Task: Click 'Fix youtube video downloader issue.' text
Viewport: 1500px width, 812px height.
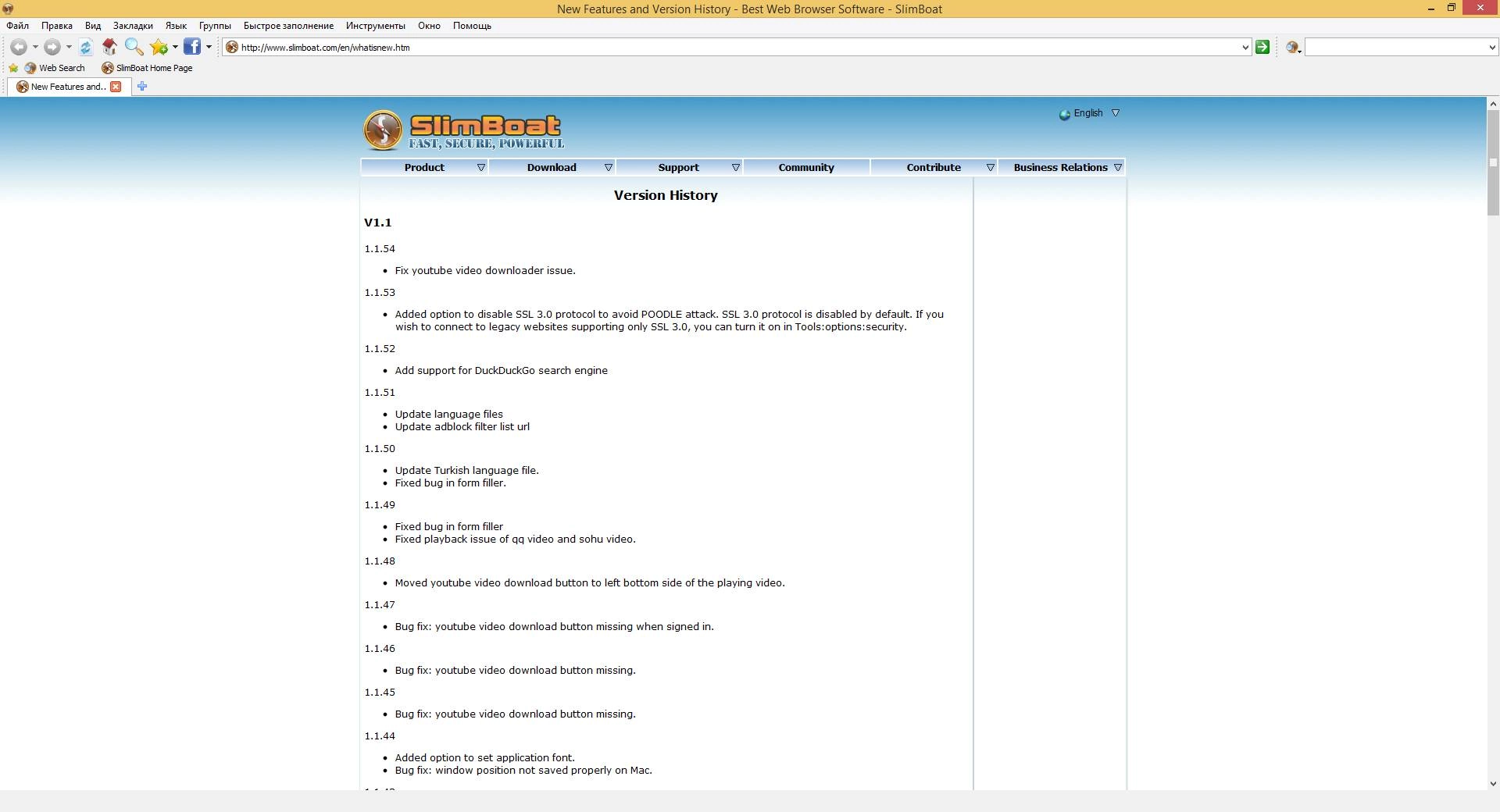Action: (x=485, y=271)
